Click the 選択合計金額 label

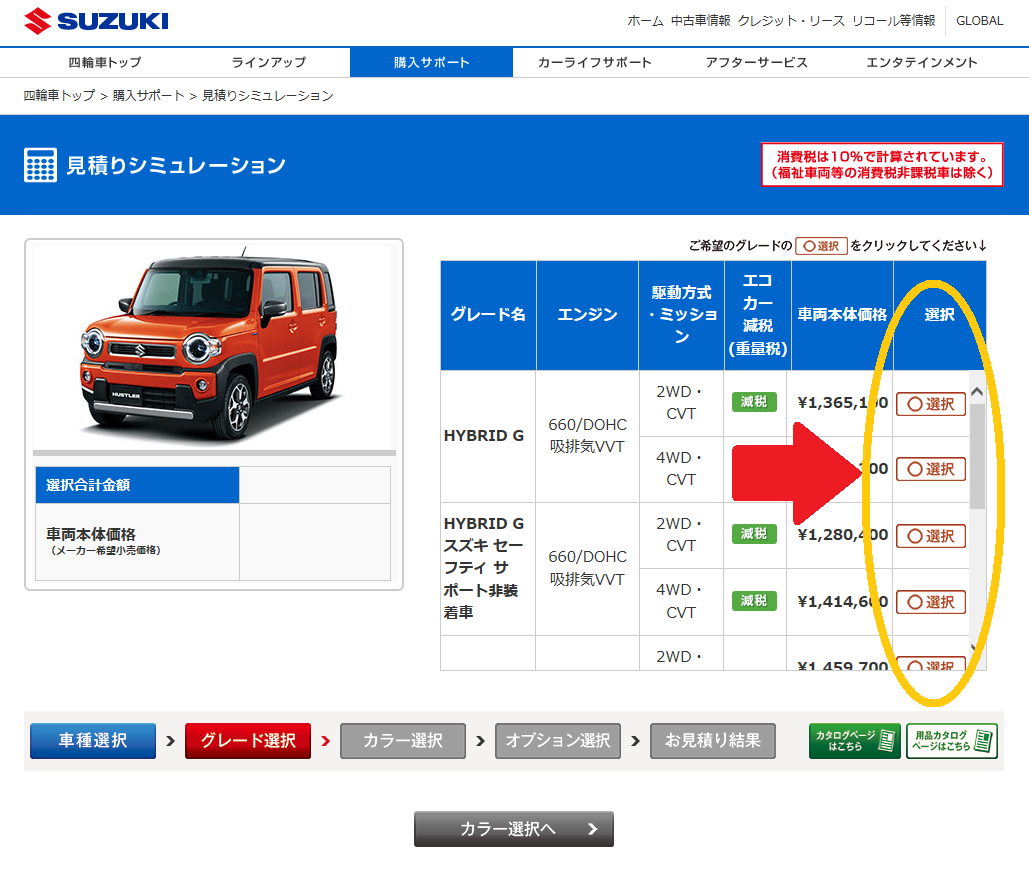137,485
